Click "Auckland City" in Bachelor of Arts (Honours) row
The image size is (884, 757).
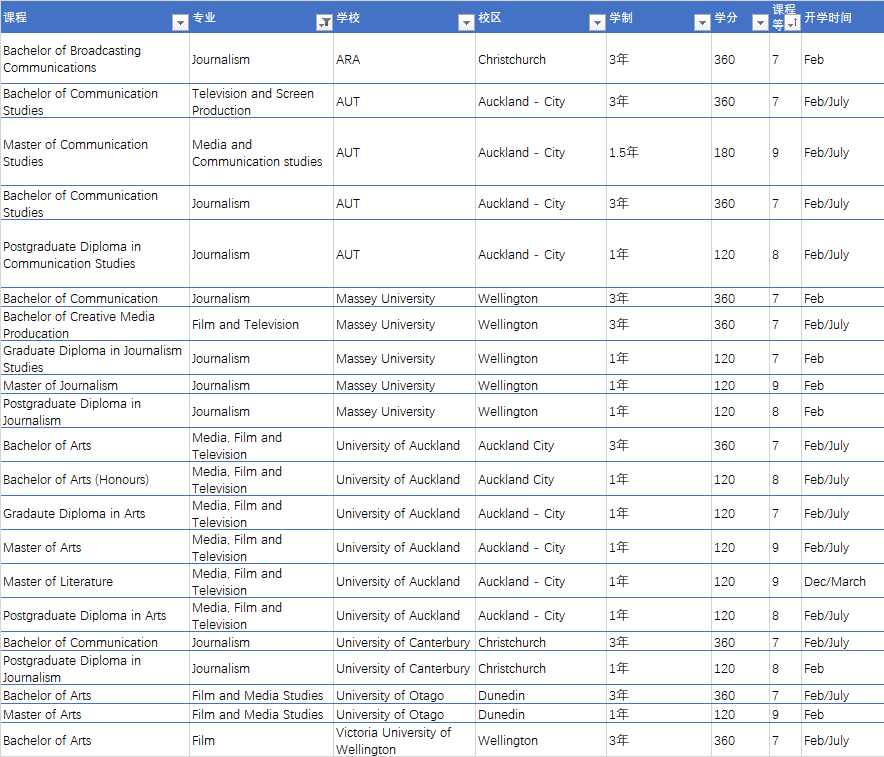click(541, 479)
